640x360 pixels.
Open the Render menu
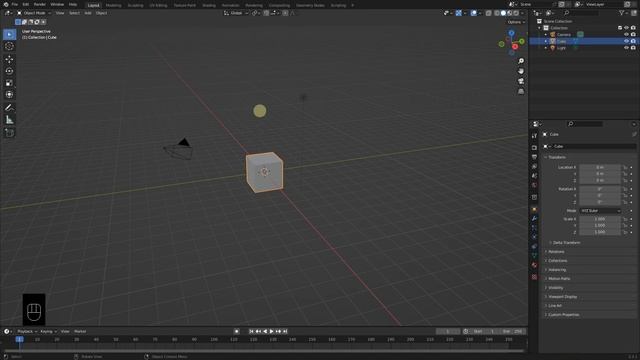(40, 4)
